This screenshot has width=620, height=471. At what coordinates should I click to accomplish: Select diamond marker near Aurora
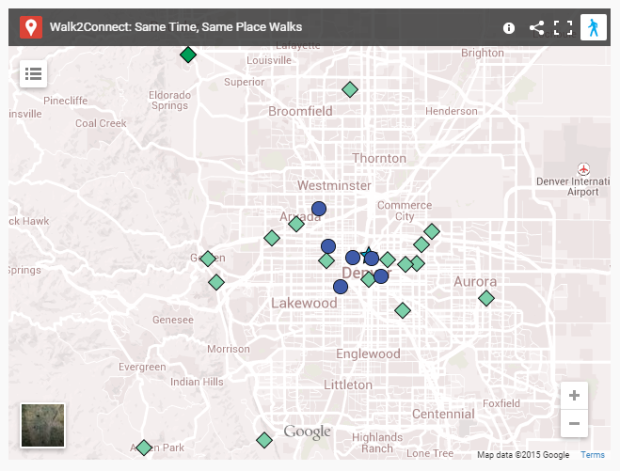pyautogui.click(x=486, y=298)
